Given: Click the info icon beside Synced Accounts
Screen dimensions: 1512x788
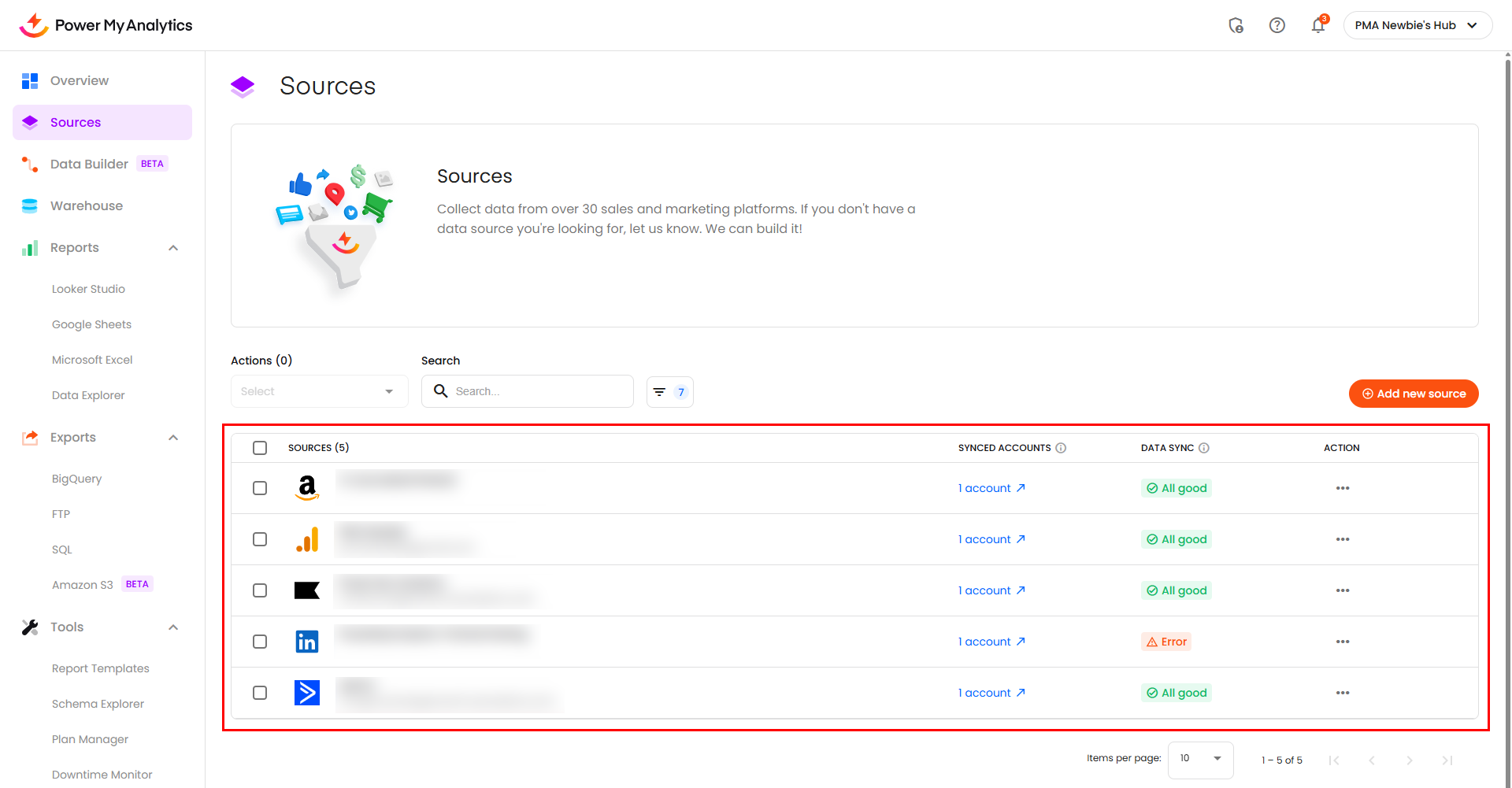Looking at the screenshot, I should pos(1061,448).
